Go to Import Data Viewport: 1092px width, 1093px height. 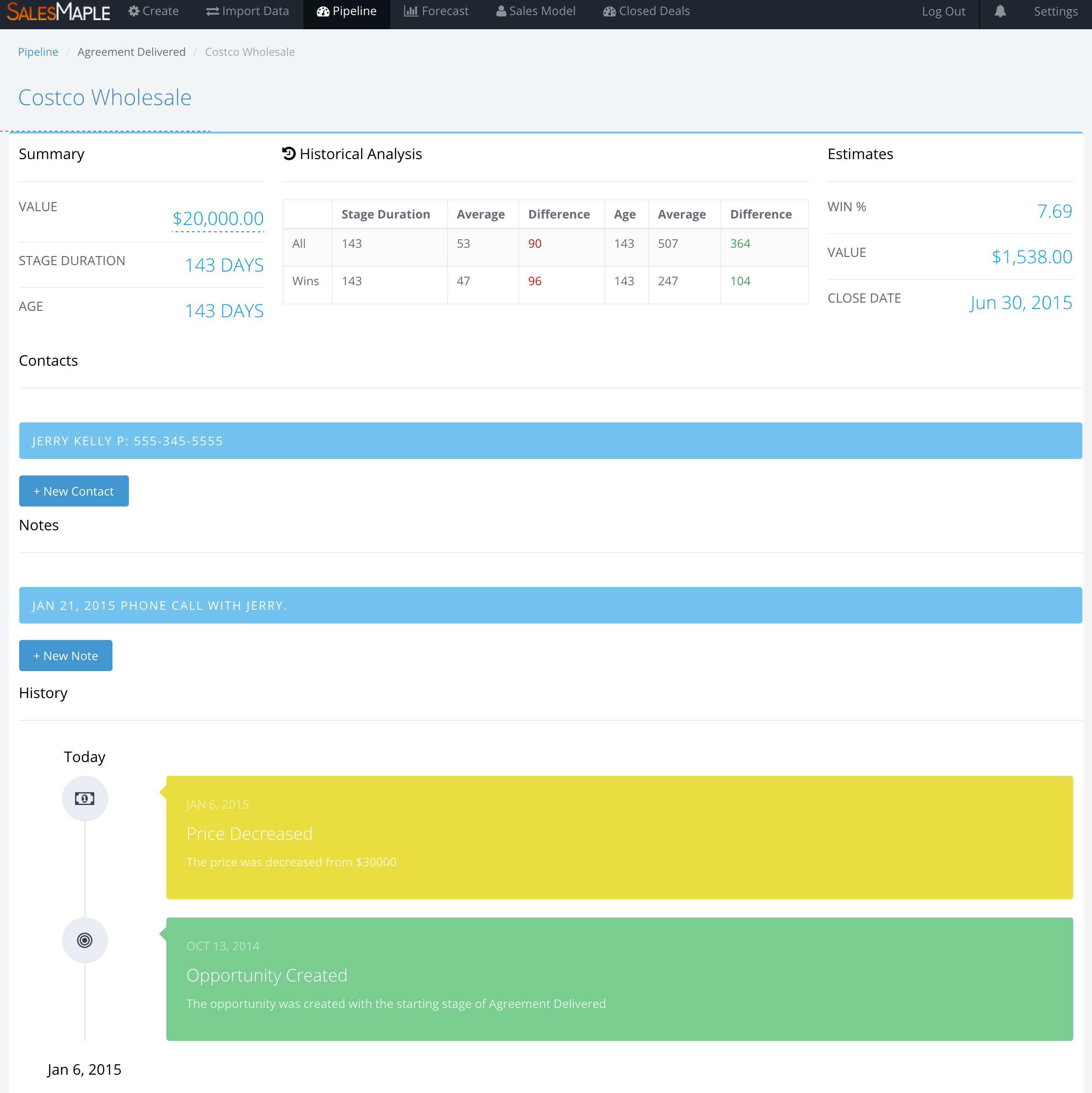tap(247, 11)
